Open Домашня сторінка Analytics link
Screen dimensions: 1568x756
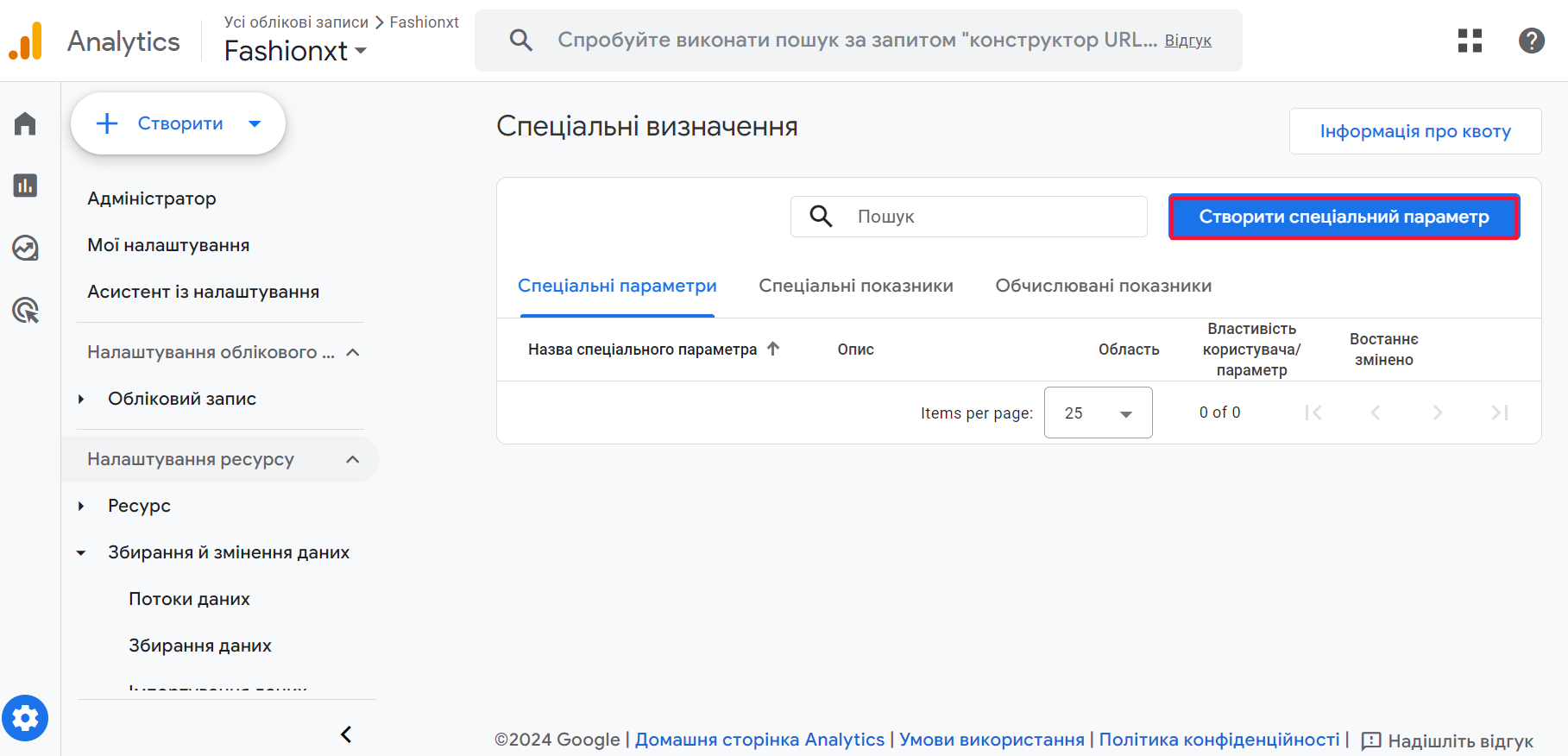[x=760, y=740]
